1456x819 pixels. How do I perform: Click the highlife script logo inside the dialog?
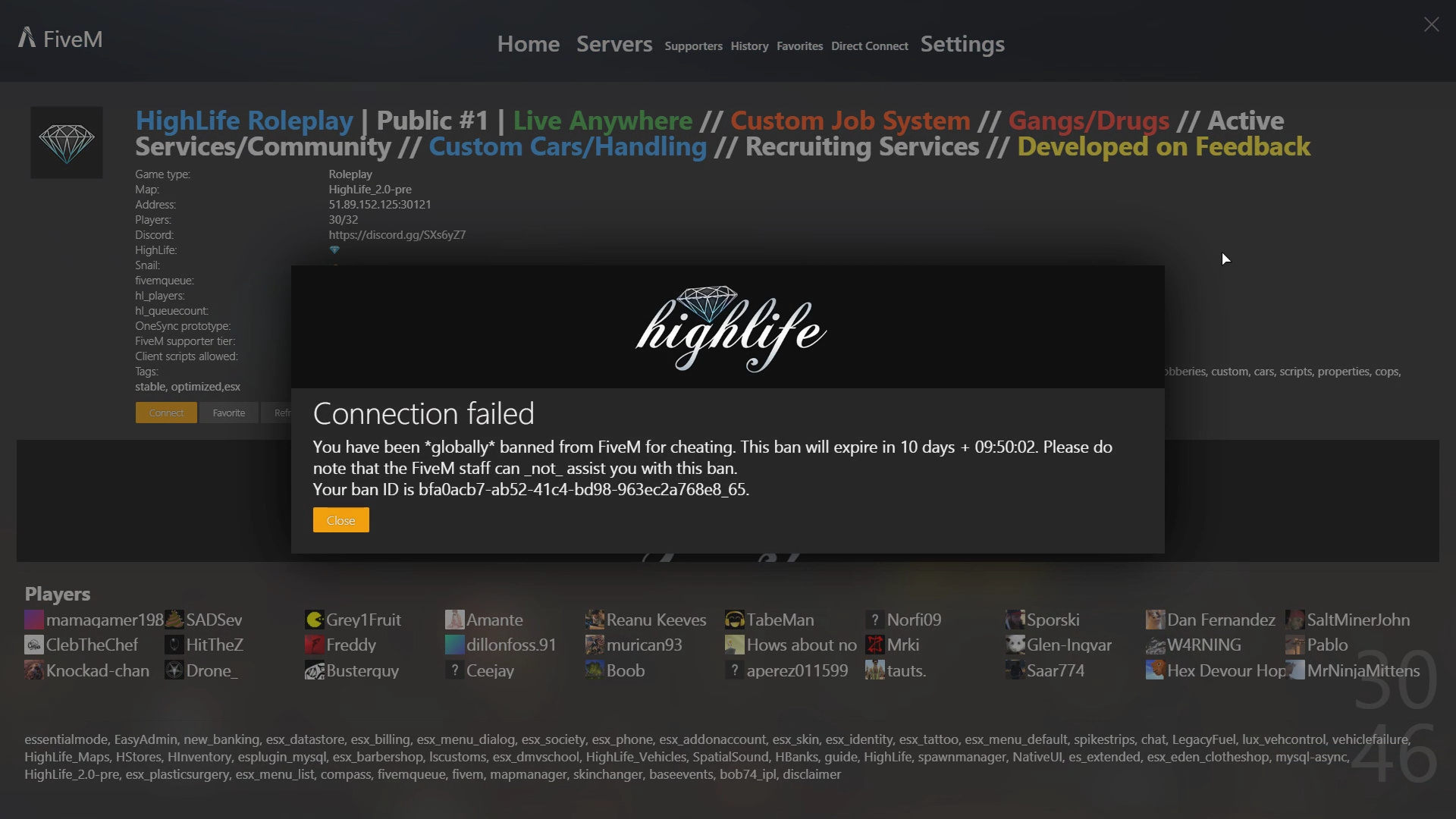tap(728, 328)
